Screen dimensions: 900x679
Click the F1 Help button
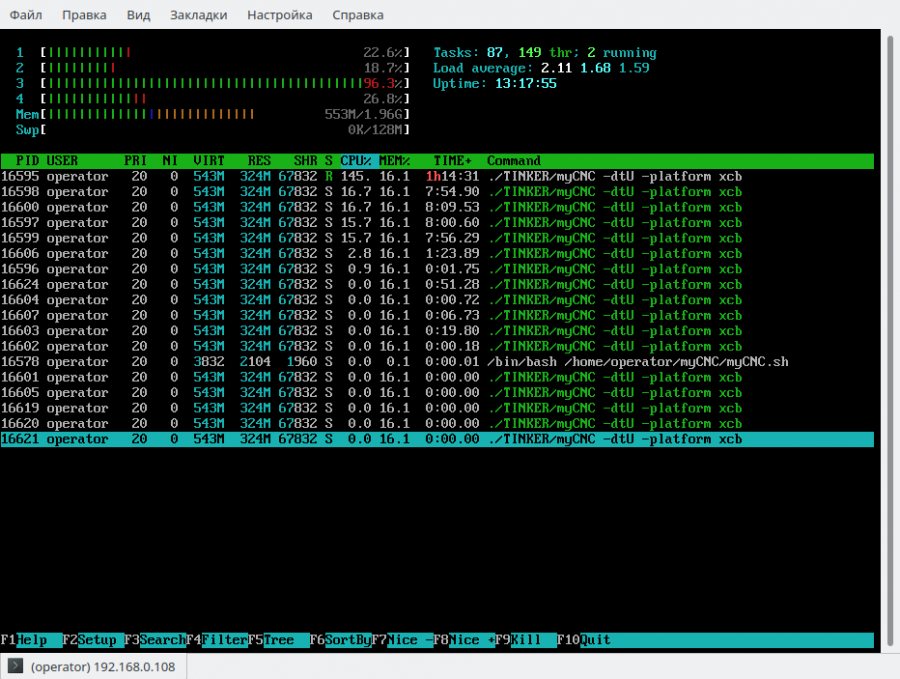coord(32,640)
